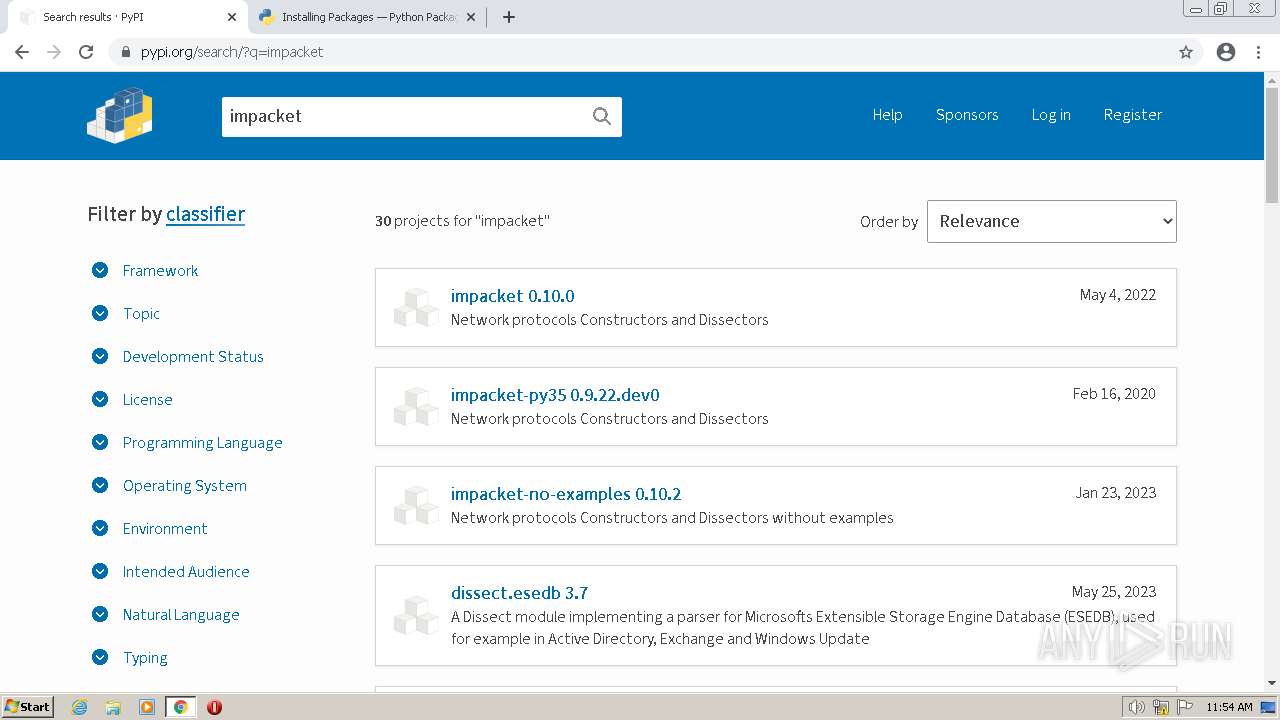Click the impacket-no-examples package icon
This screenshot has width=1280, height=720.
[416, 505]
